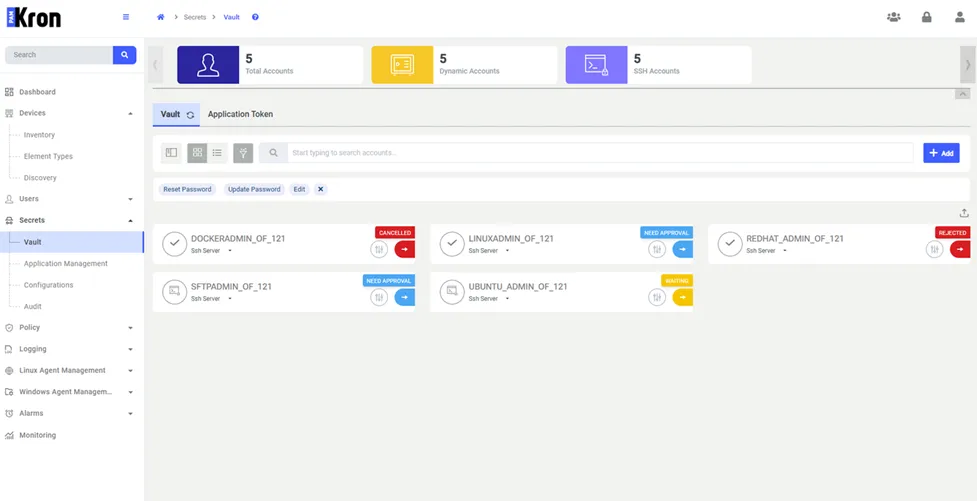Image resolution: width=977 pixels, height=501 pixels.
Task: Click the filter icon in the toolbar
Action: tap(243, 153)
